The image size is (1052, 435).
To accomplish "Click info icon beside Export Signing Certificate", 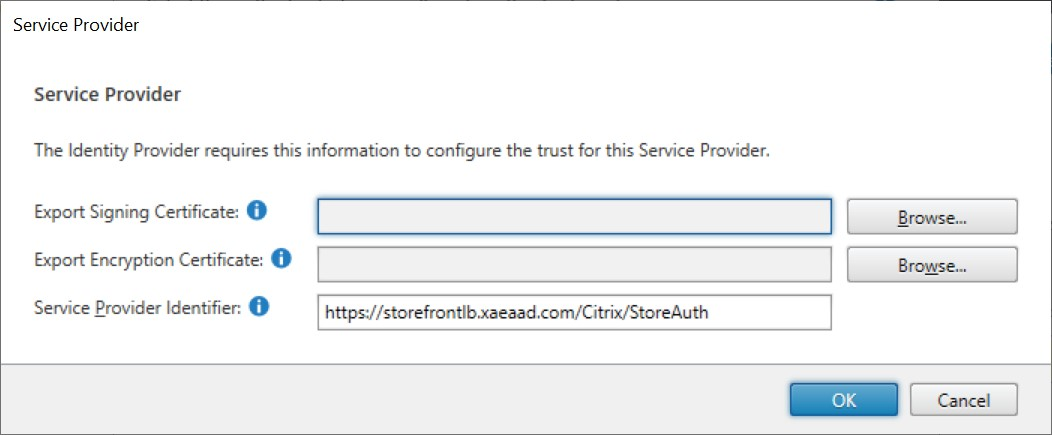I will click(257, 211).
